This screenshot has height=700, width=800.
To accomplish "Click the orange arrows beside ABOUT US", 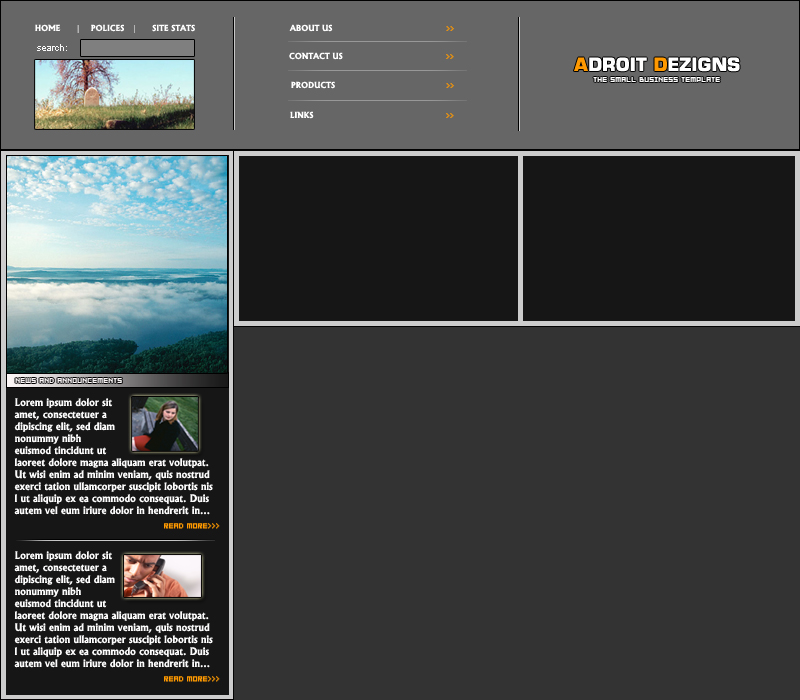I will point(450,29).
